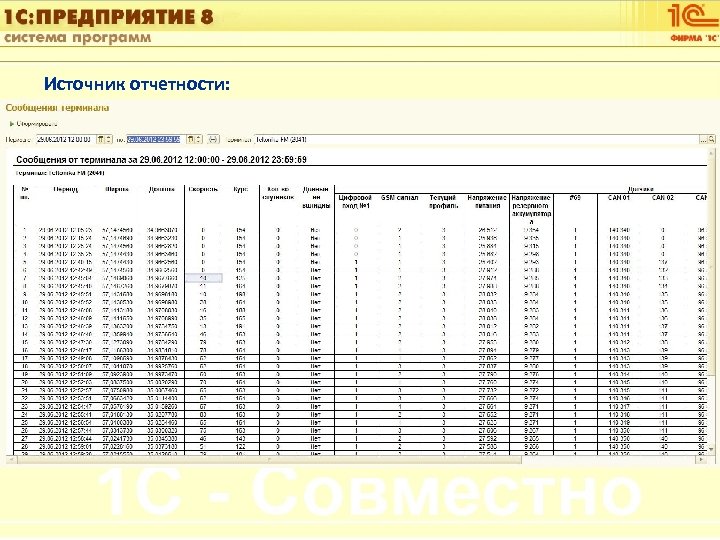Click the 'Широта' column header
The image size is (720, 540).
coord(117,189)
